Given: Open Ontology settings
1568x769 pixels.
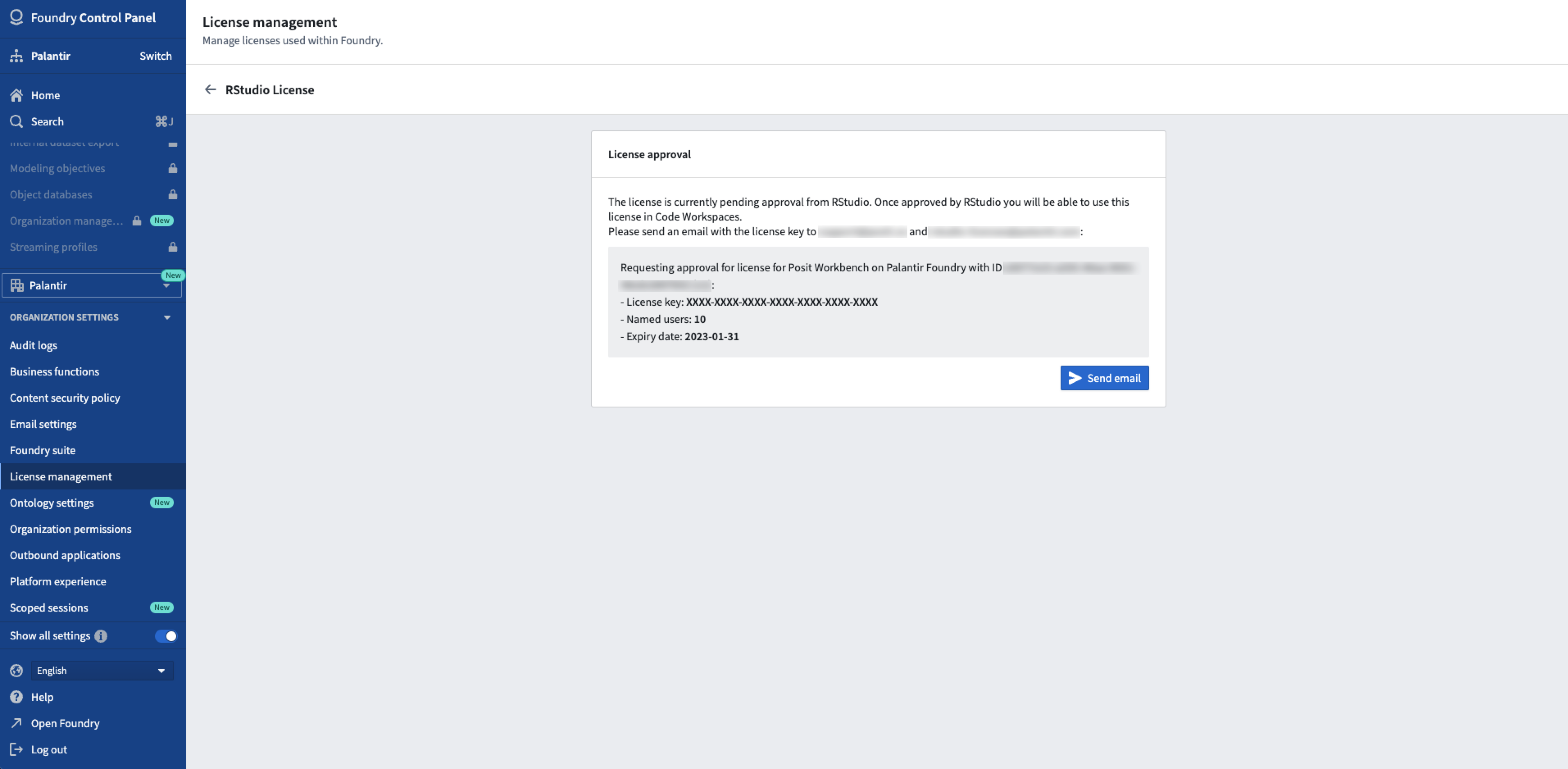Looking at the screenshot, I should click(x=93, y=502).
